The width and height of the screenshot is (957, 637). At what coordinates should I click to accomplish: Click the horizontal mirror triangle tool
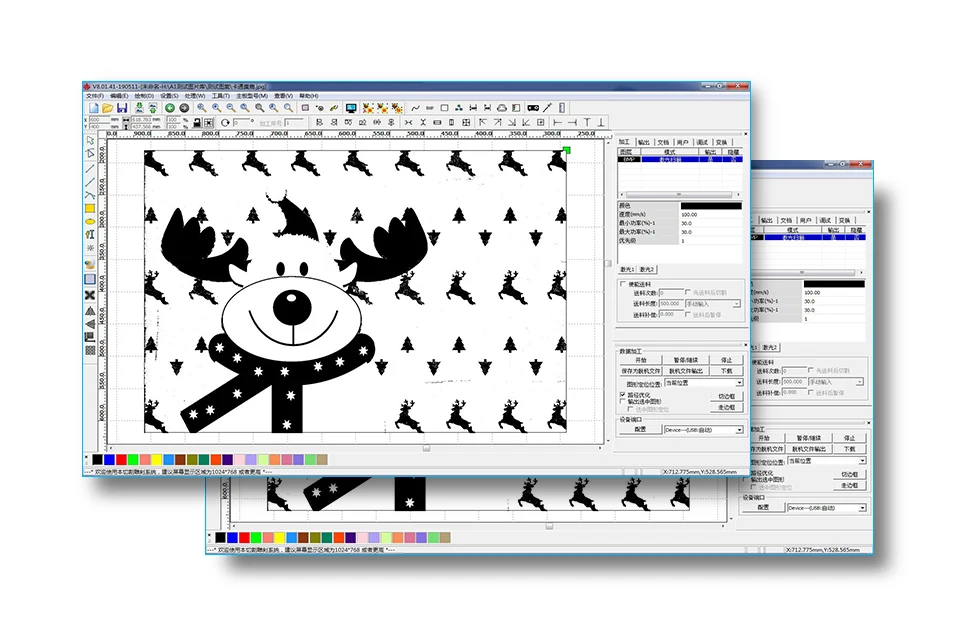[90, 311]
